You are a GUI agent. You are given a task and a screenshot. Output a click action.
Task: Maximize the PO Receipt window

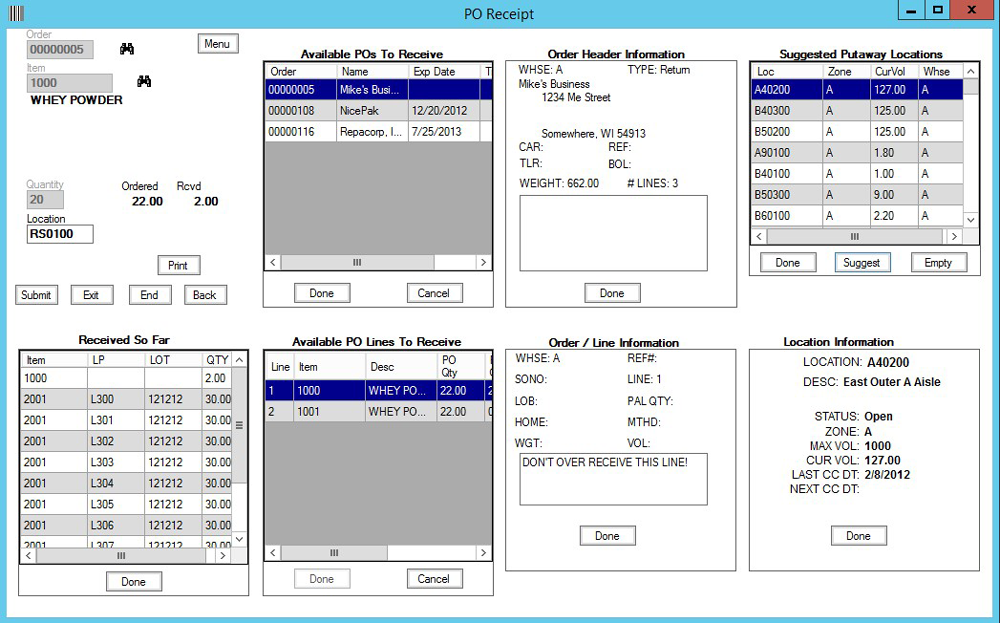click(938, 10)
